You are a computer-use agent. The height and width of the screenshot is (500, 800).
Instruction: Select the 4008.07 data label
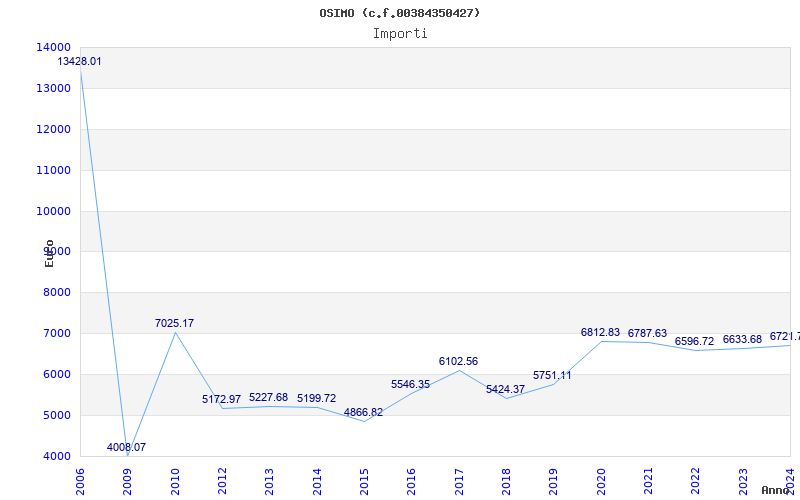126,447
